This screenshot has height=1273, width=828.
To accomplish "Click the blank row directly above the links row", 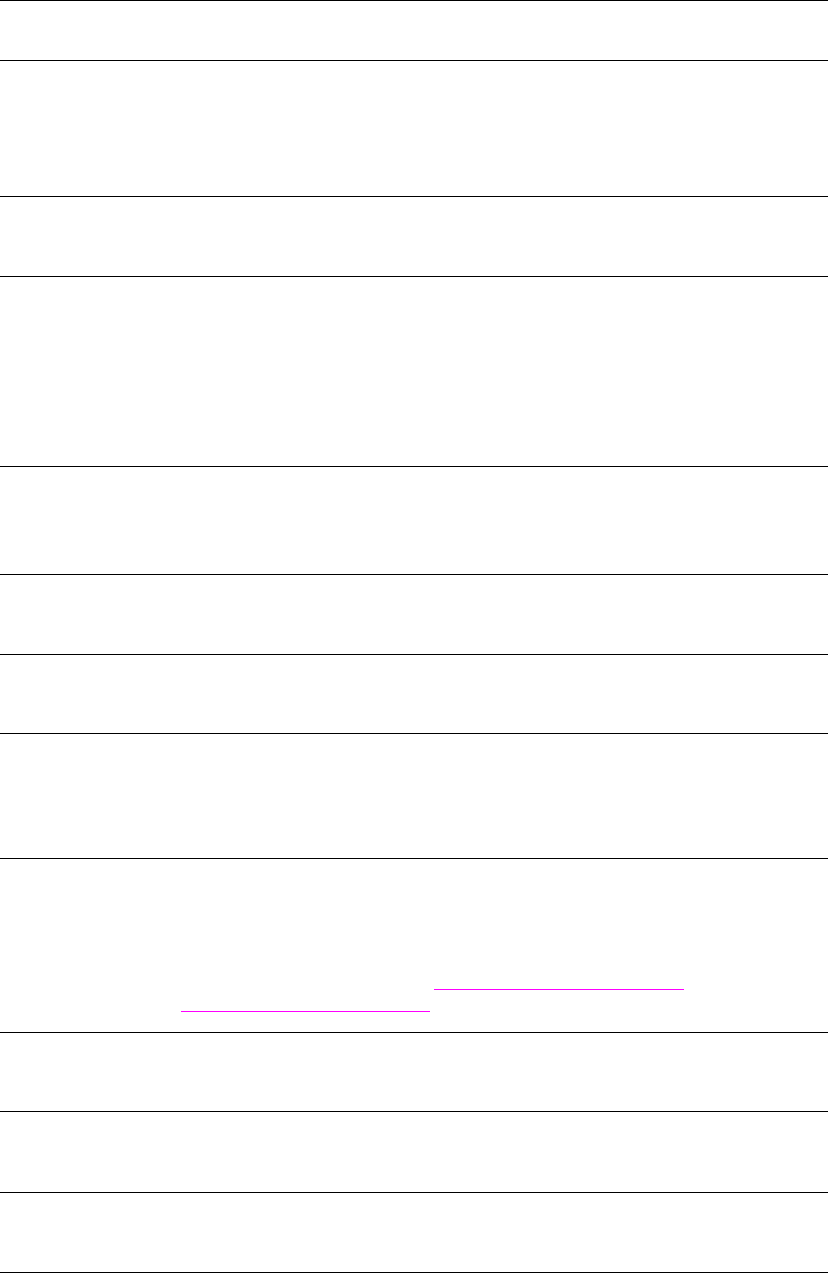I will [414, 796].
